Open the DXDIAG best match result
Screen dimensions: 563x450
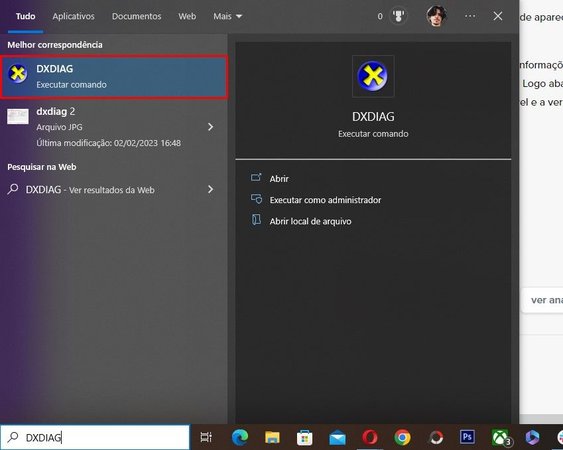(114, 76)
